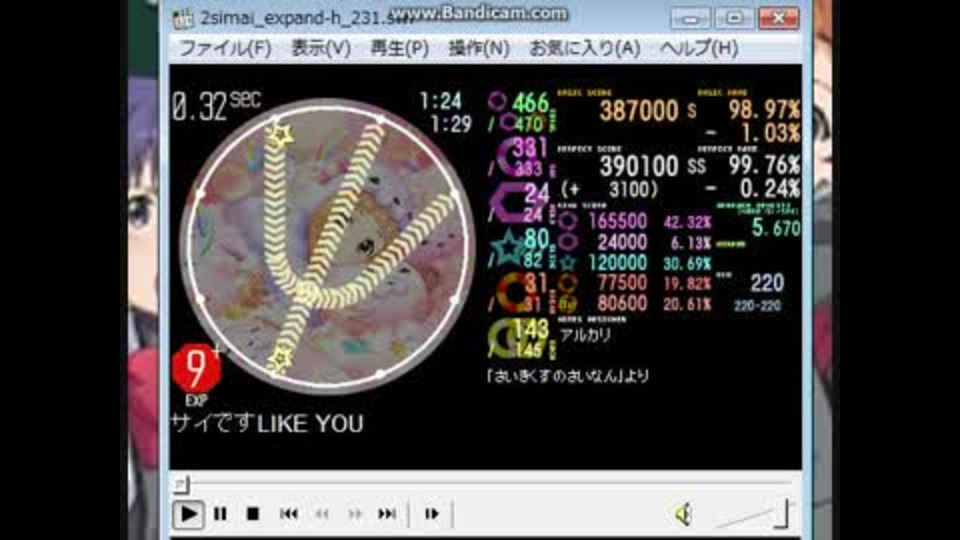Click the rewind button
The image size is (960, 540).
[x=321, y=514]
